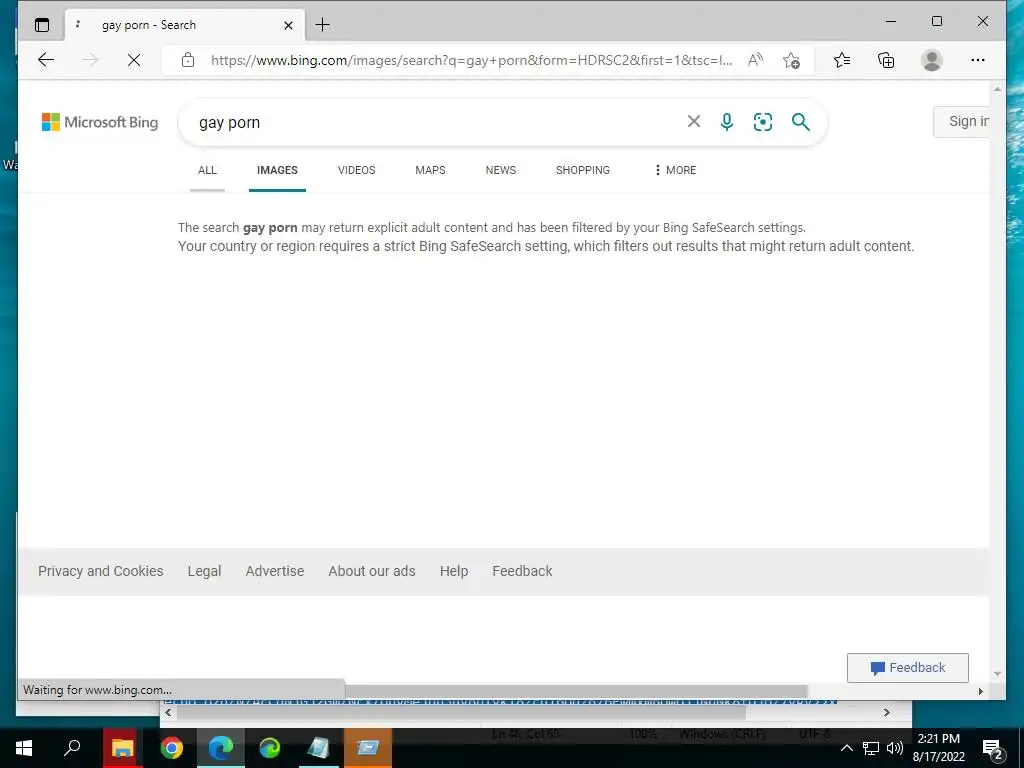The height and width of the screenshot is (768, 1024).
Task: Open the MAPS tab
Action: 430,170
